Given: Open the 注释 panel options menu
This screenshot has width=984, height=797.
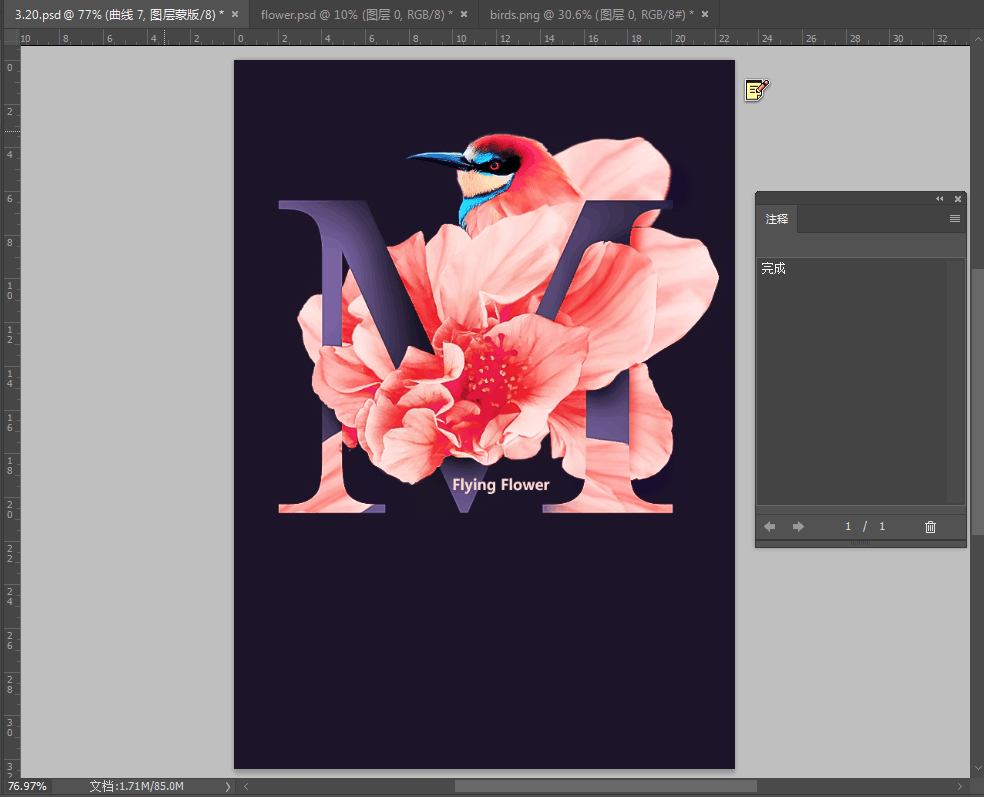Looking at the screenshot, I should (955, 219).
